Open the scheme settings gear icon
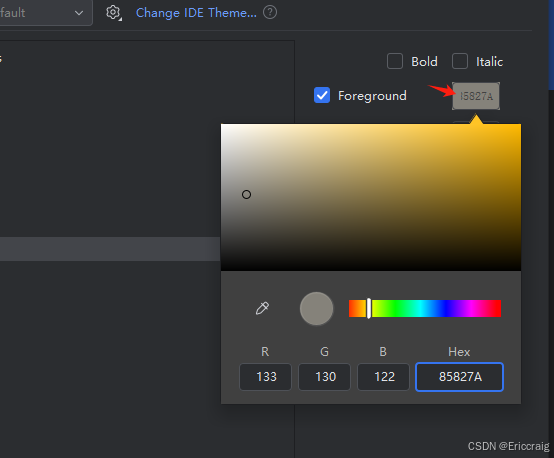The height and width of the screenshot is (458, 554). pyautogui.click(x=113, y=13)
